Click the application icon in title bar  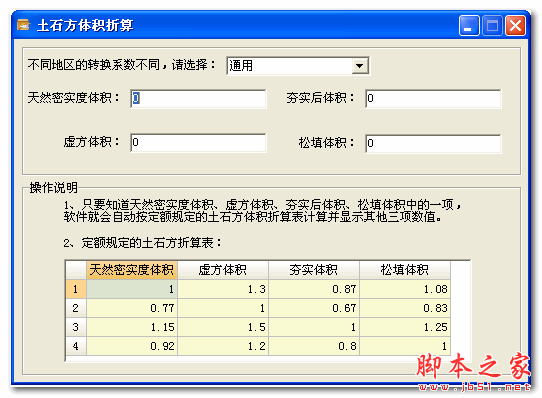tap(24, 25)
